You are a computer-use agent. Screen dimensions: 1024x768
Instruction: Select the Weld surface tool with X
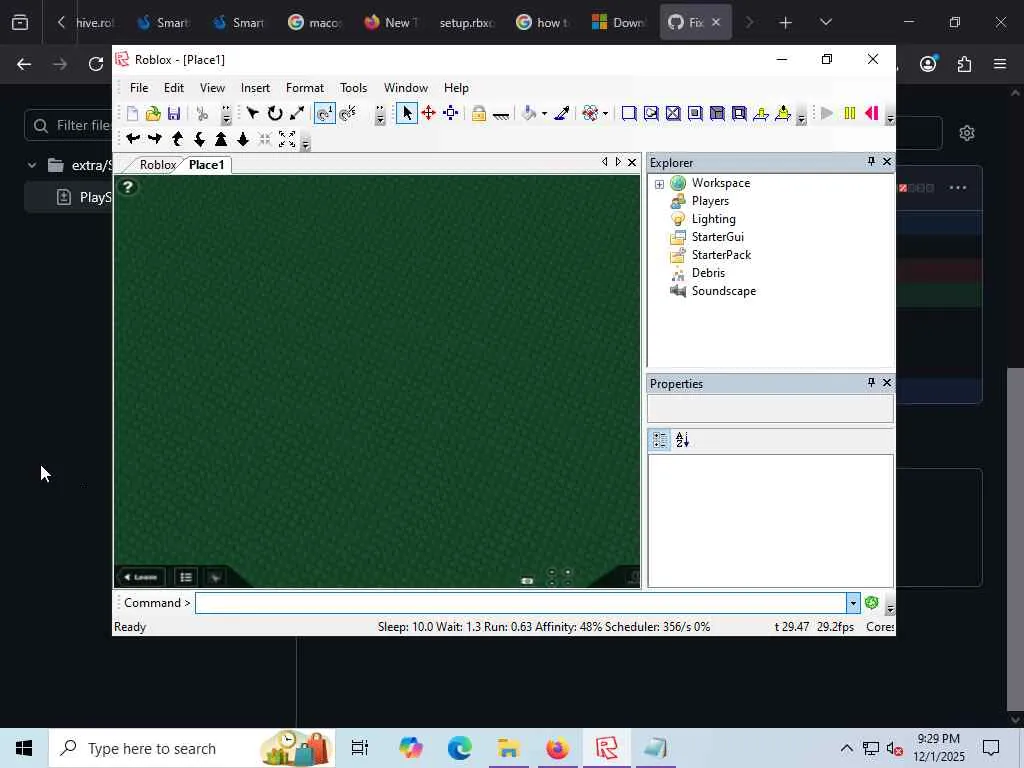[673, 114]
